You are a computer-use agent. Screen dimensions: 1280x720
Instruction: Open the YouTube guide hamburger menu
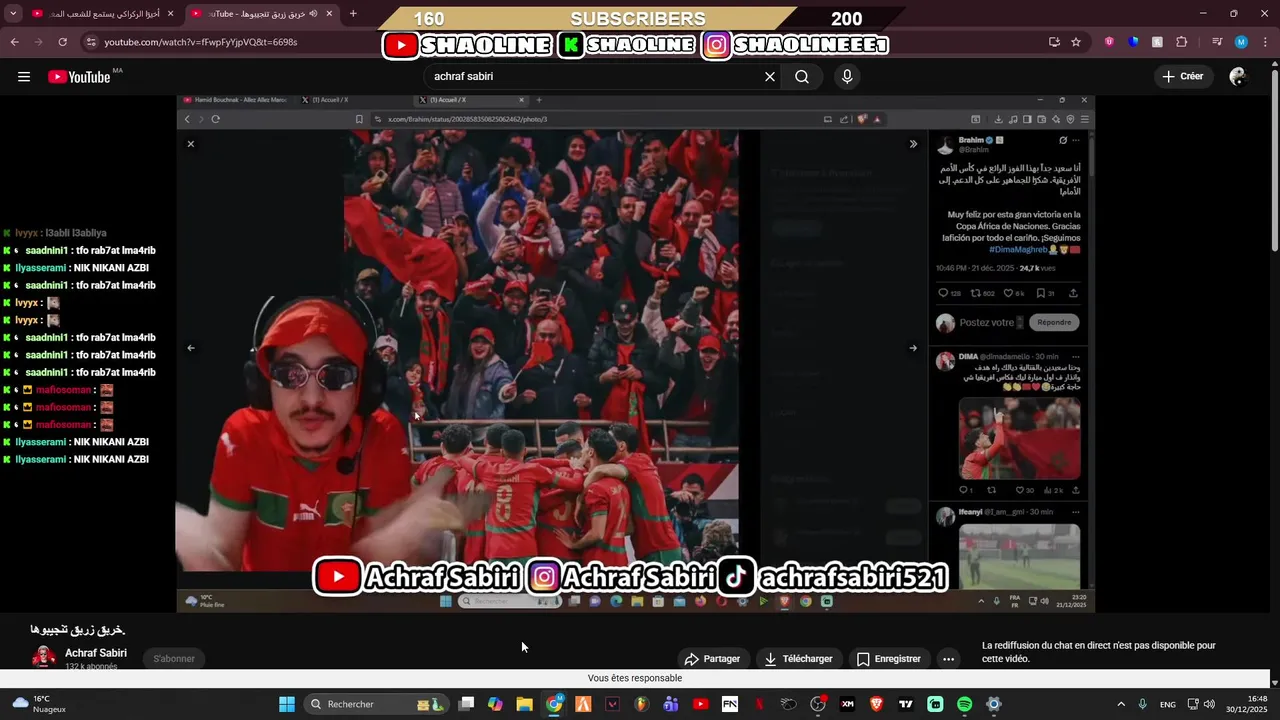[x=24, y=77]
